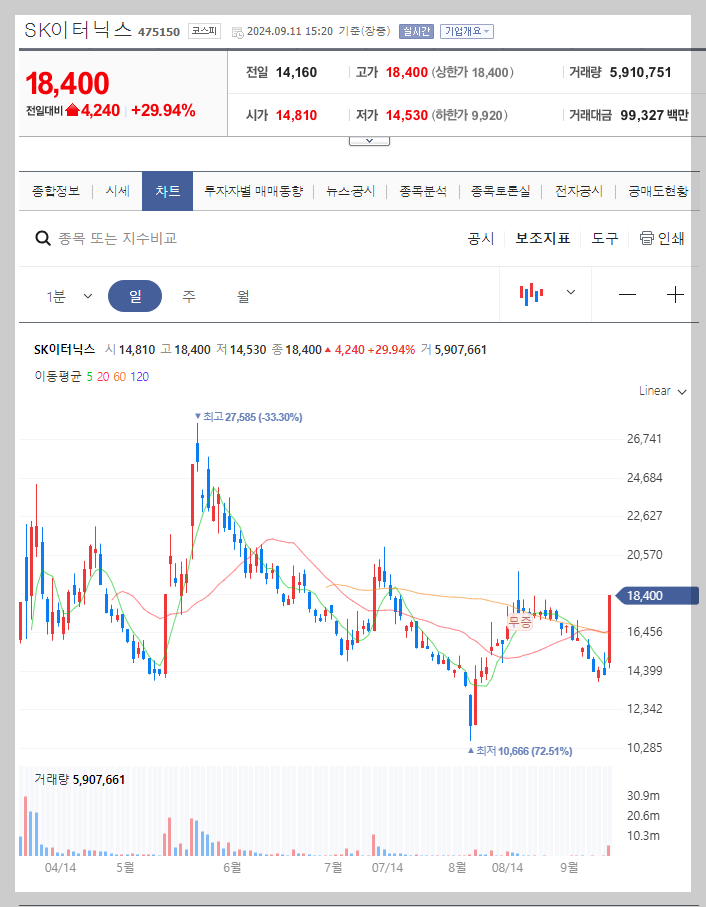706x907 pixels.
Task: Click the 도구 button
Action: tap(605, 238)
